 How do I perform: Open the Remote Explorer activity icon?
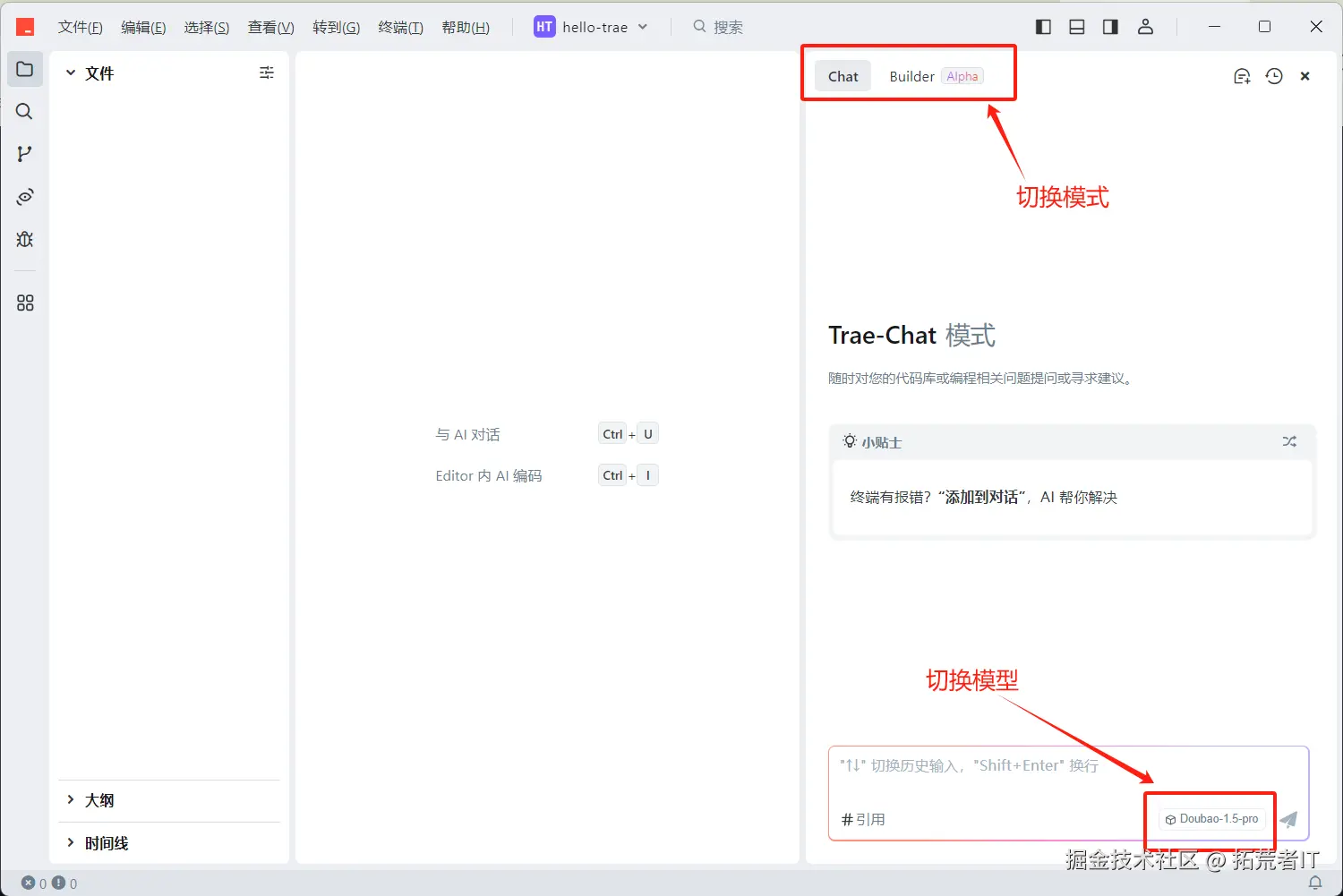25,197
